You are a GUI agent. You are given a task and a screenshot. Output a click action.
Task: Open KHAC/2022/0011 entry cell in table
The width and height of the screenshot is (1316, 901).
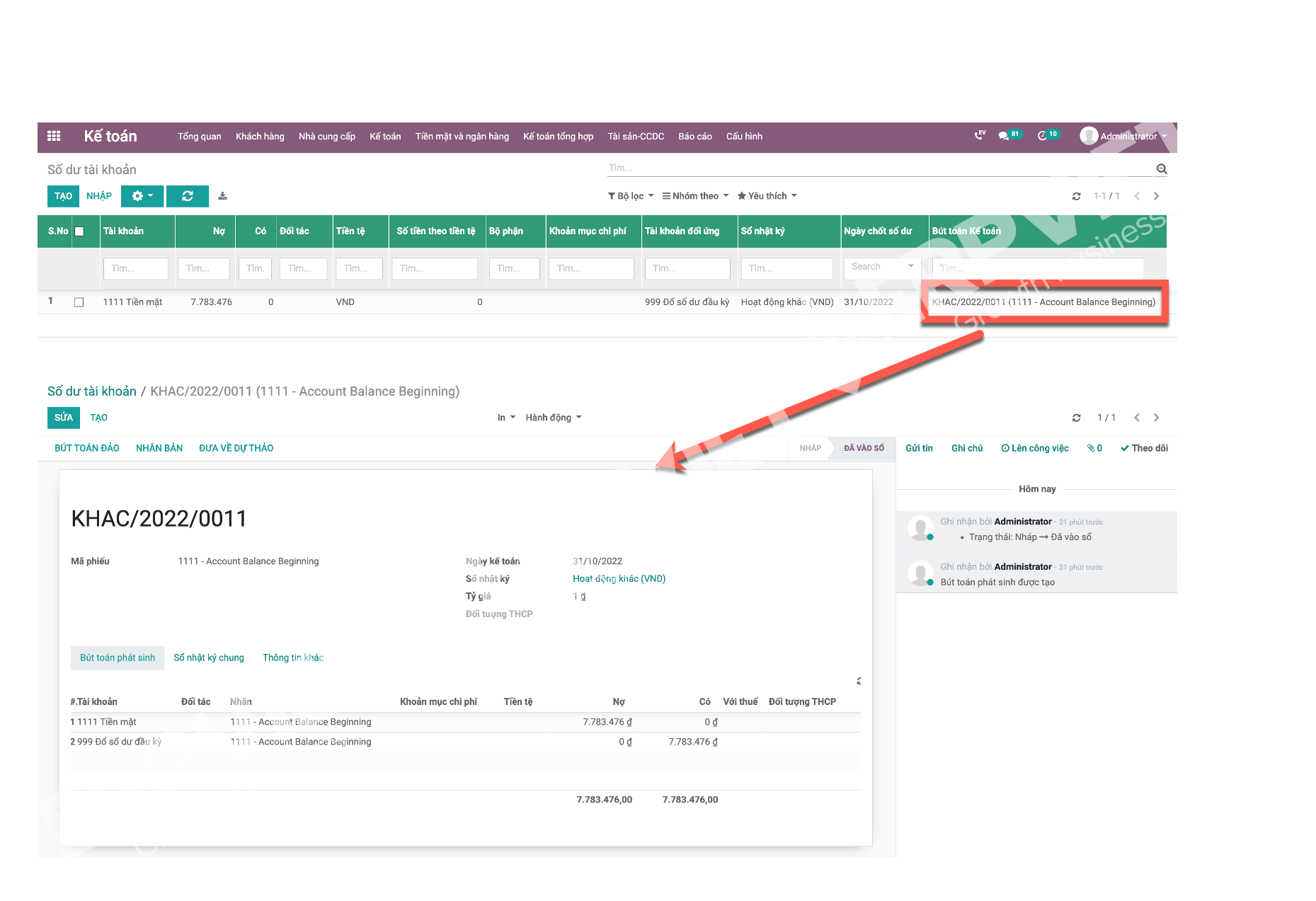[1043, 302]
